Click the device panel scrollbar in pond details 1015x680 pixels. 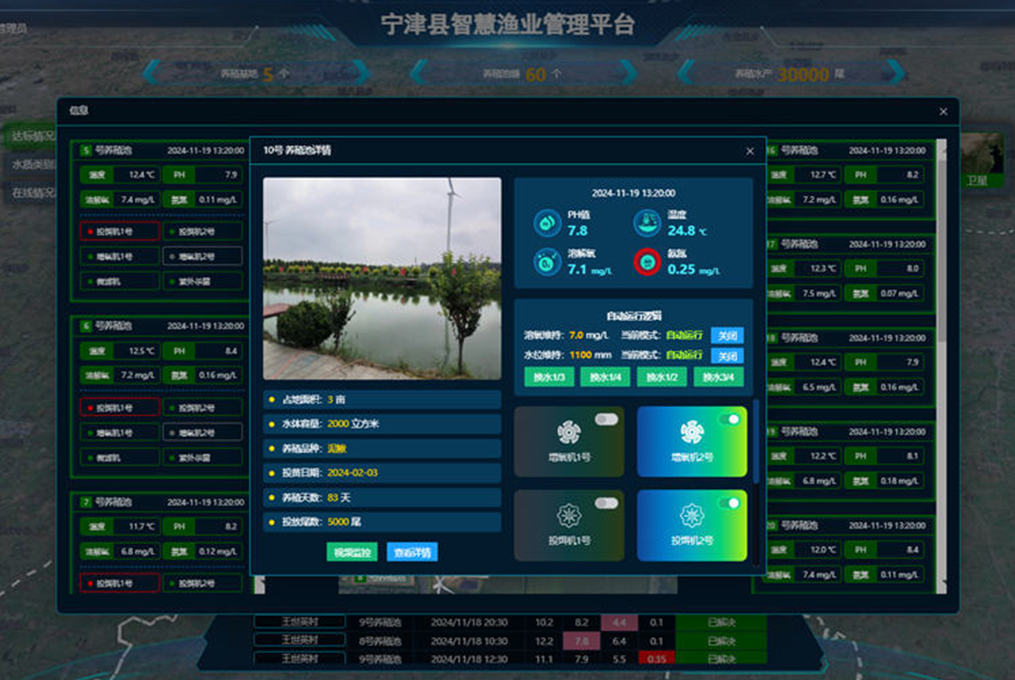point(756,440)
